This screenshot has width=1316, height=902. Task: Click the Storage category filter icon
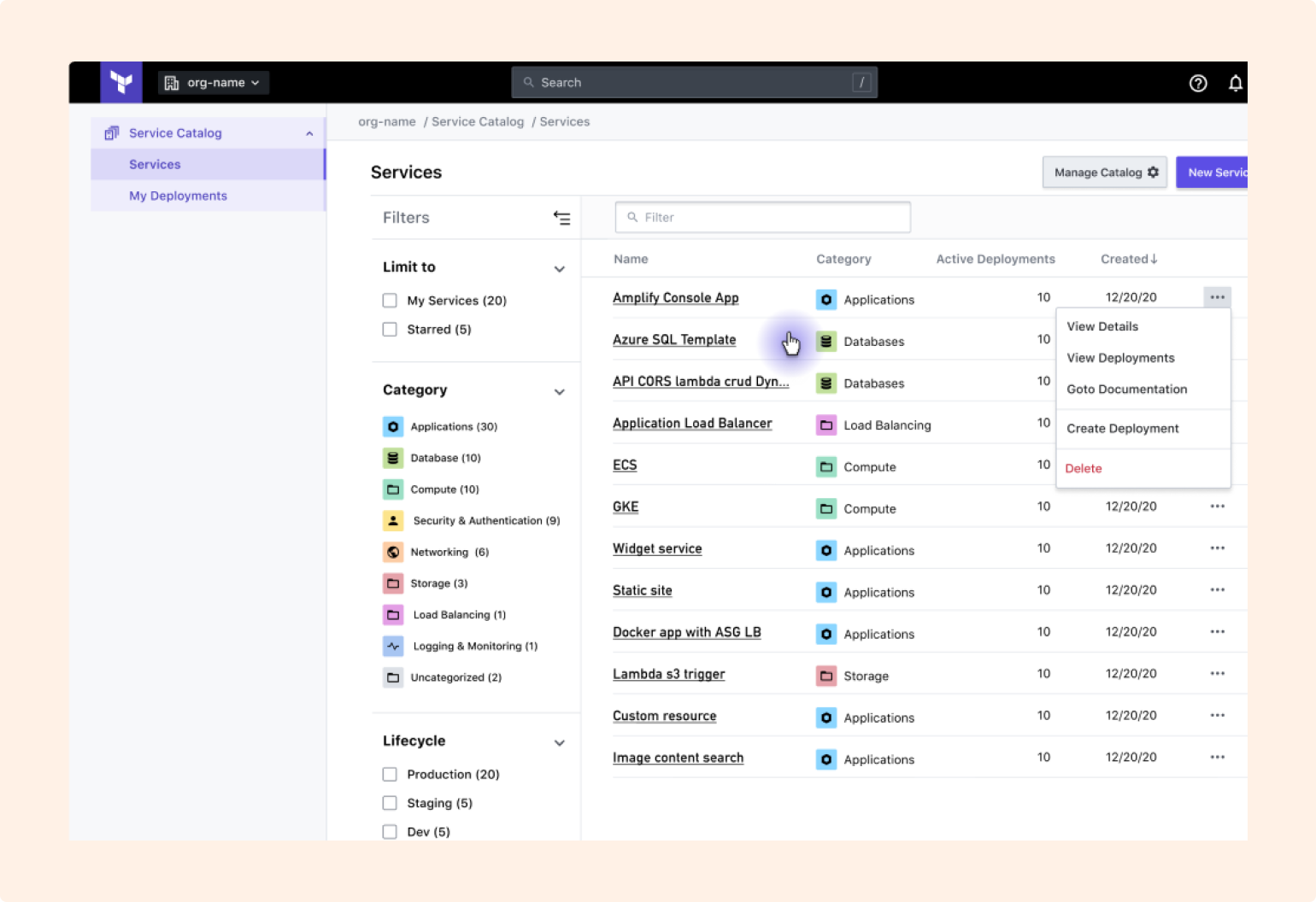click(393, 583)
